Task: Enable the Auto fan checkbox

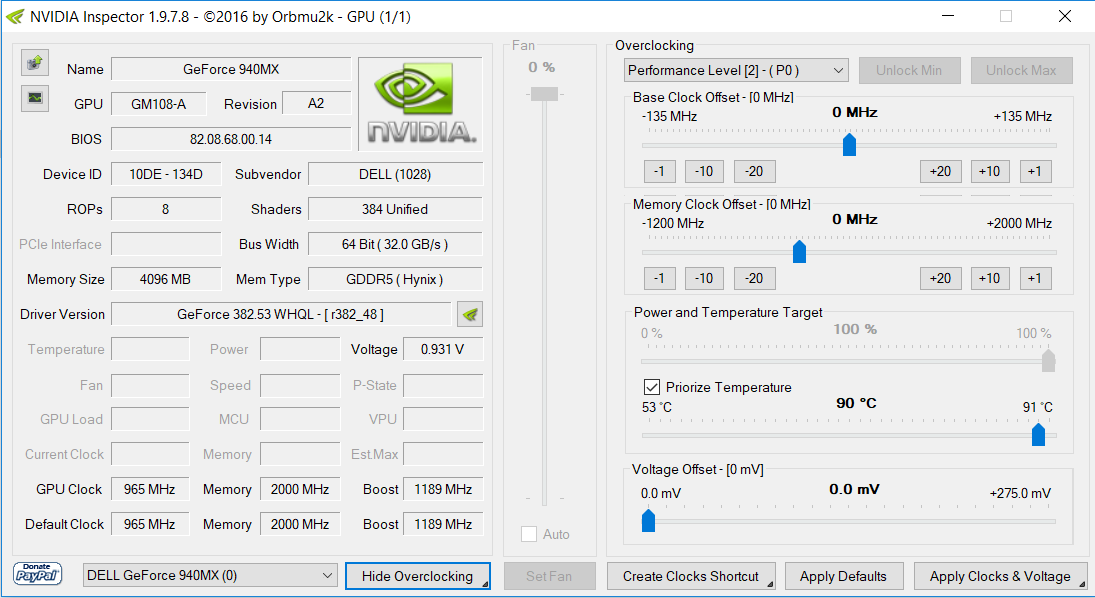Action: pos(529,534)
